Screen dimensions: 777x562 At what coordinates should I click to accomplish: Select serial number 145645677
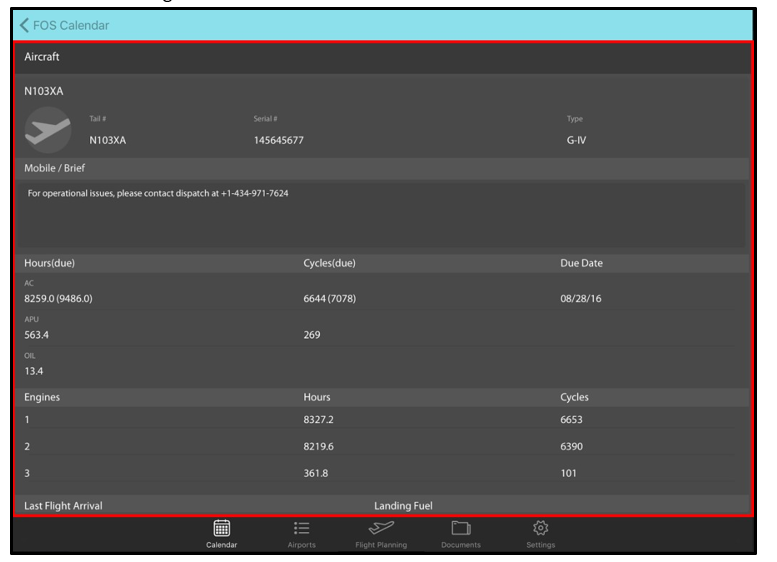(x=279, y=140)
